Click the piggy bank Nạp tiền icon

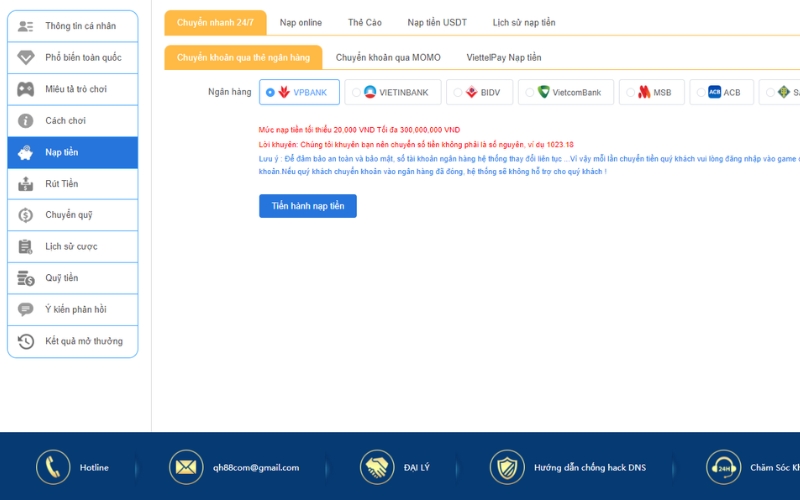click(x=26, y=152)
